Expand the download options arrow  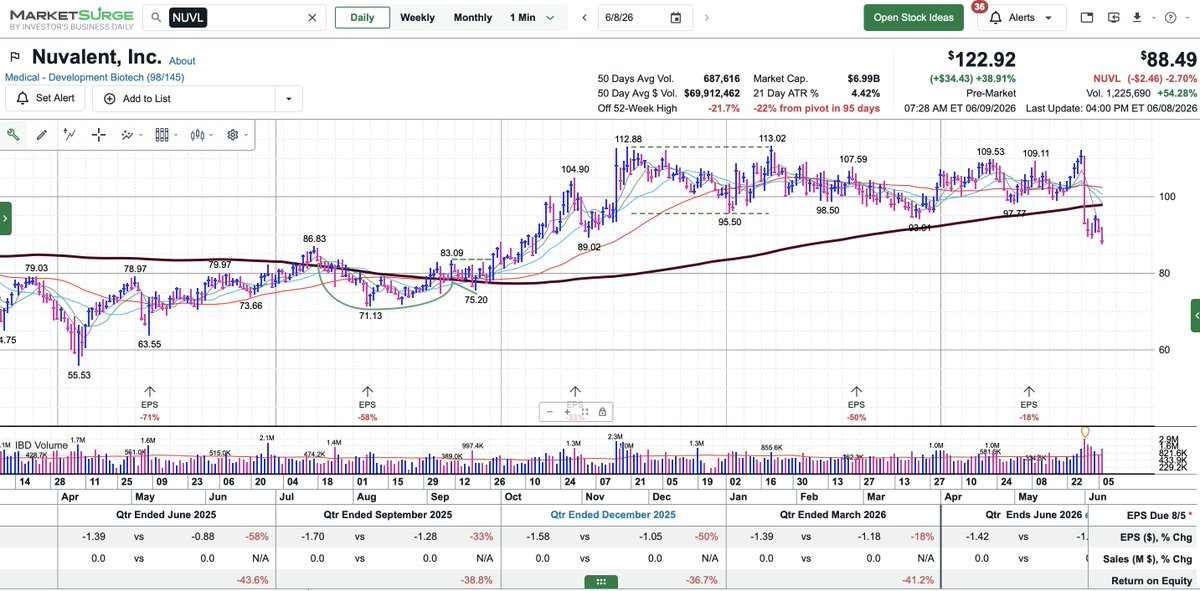click(x=1154, y=18)
